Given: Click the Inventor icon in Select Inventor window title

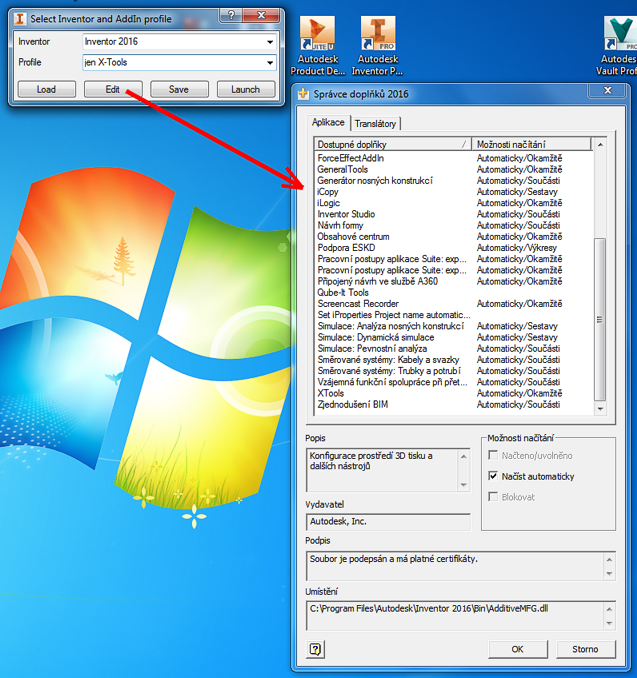Looking at the screenshot, I should (19, 19).
